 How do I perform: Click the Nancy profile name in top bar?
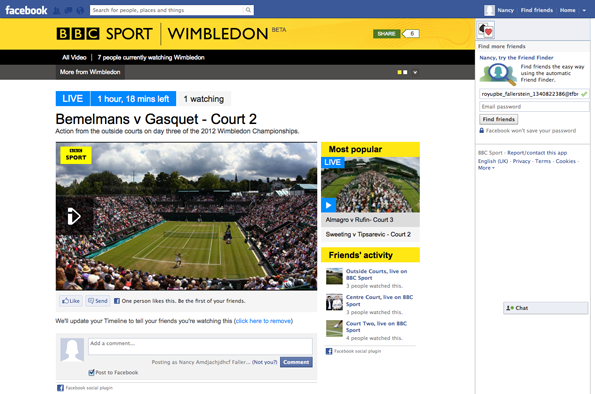tap(505, 10)
